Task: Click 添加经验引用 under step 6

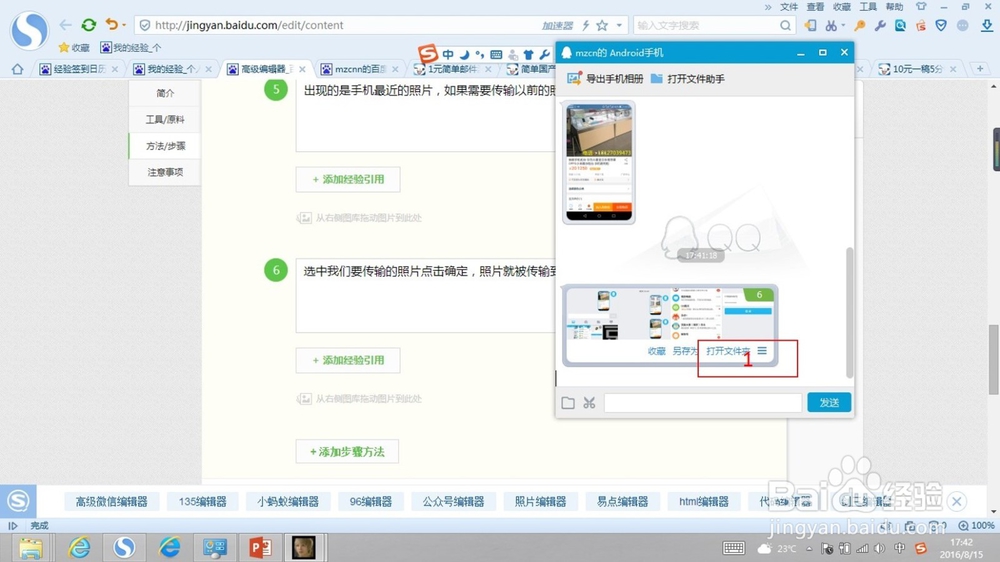Action: coord(348,360)
